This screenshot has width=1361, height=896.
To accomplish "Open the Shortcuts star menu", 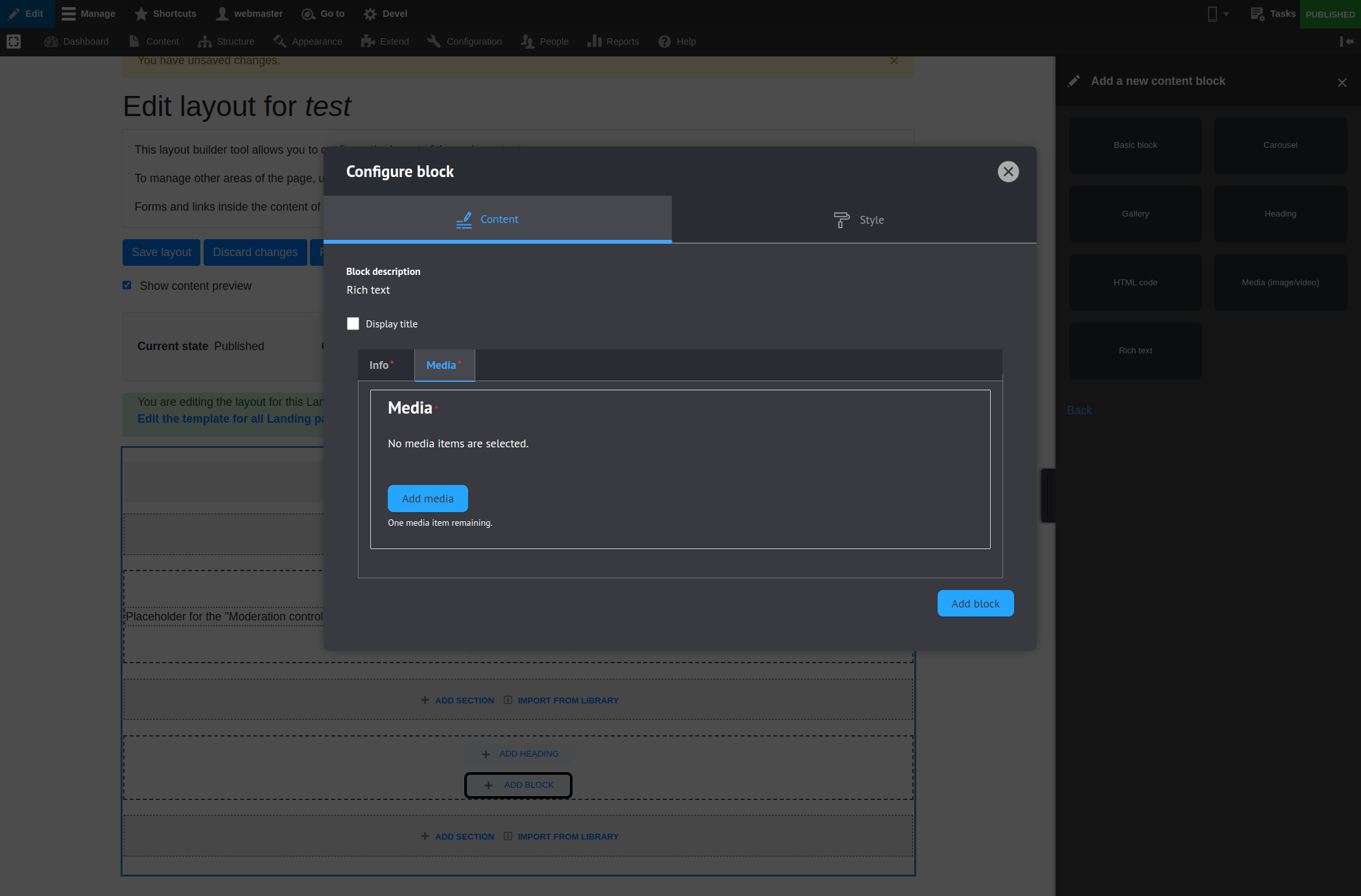I will pyautogui.click(x=165, y=14).
